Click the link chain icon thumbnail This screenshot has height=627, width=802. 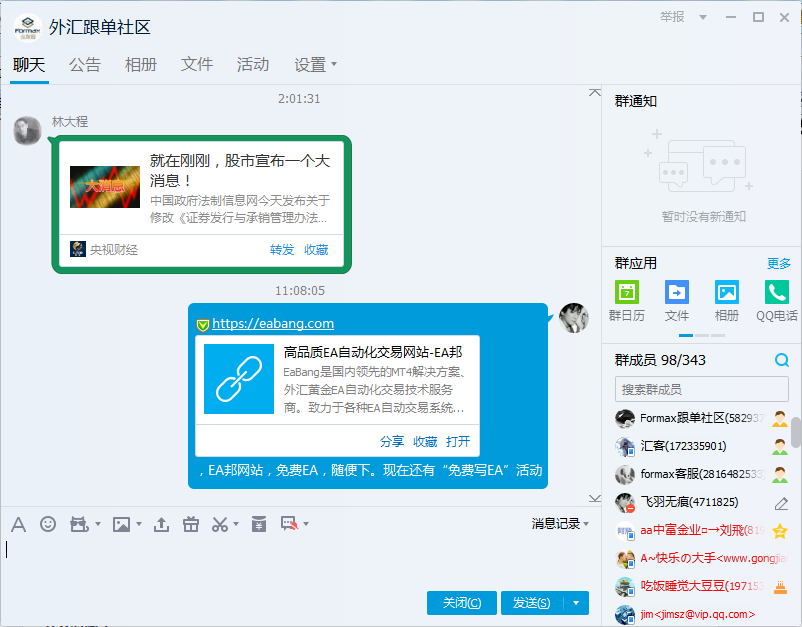pos(239,379)
